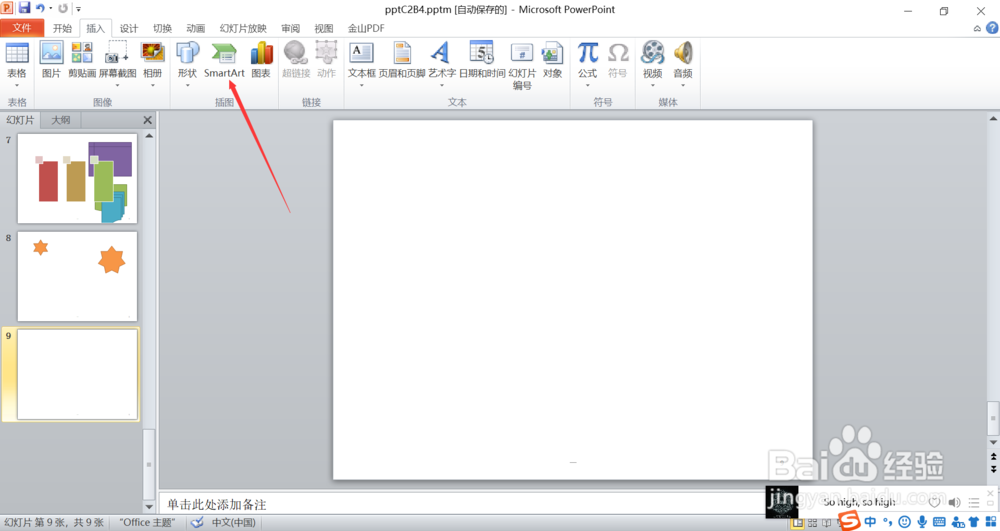The height and width of the screenshot is (531, 1000).
Task: Open music player playlist icon
Action: tap(974, 502)
